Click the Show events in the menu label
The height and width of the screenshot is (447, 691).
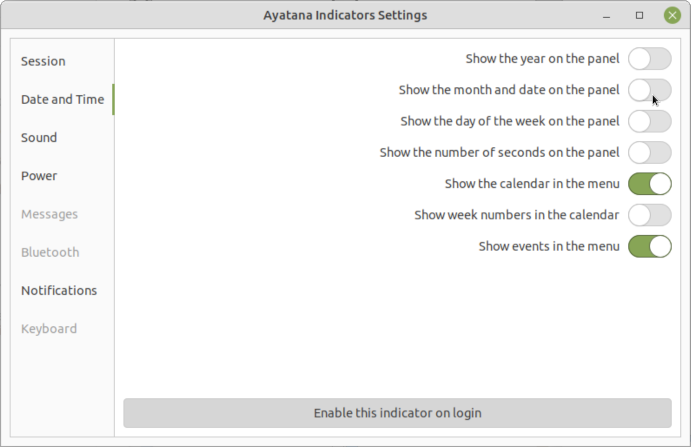point(549,246)
